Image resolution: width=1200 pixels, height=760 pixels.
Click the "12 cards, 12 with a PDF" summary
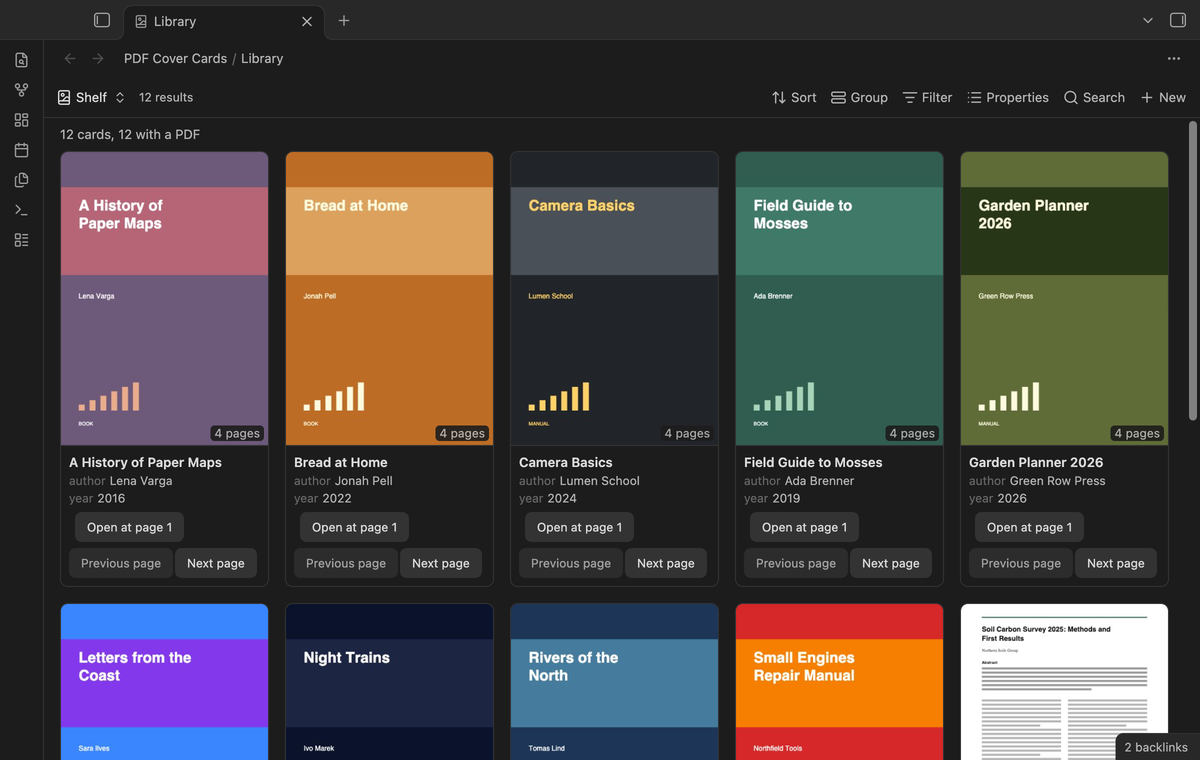pyautogui.click(x=130, y=134)
